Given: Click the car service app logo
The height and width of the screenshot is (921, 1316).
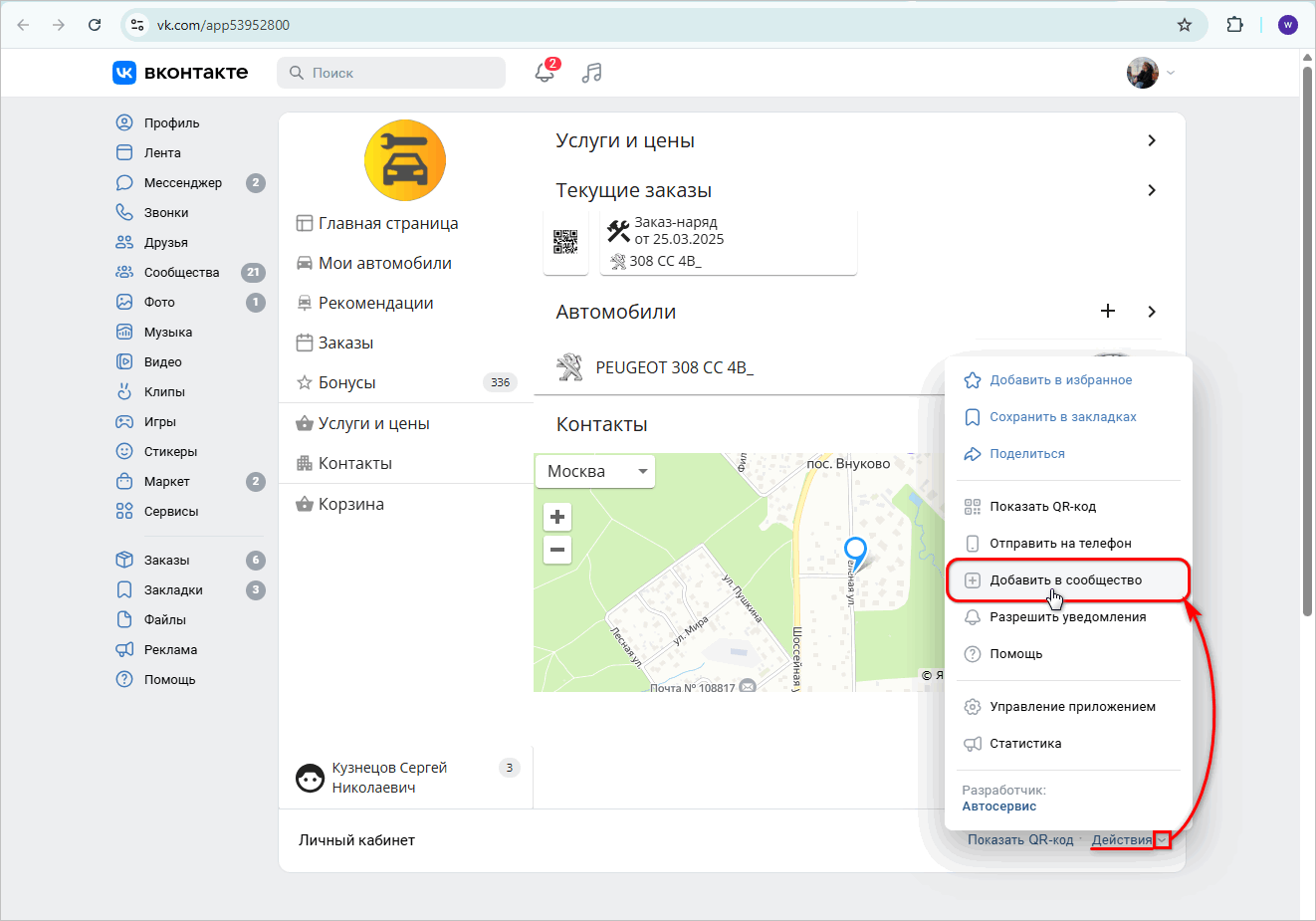Looking at the screenshot, I should coord(405,159).
